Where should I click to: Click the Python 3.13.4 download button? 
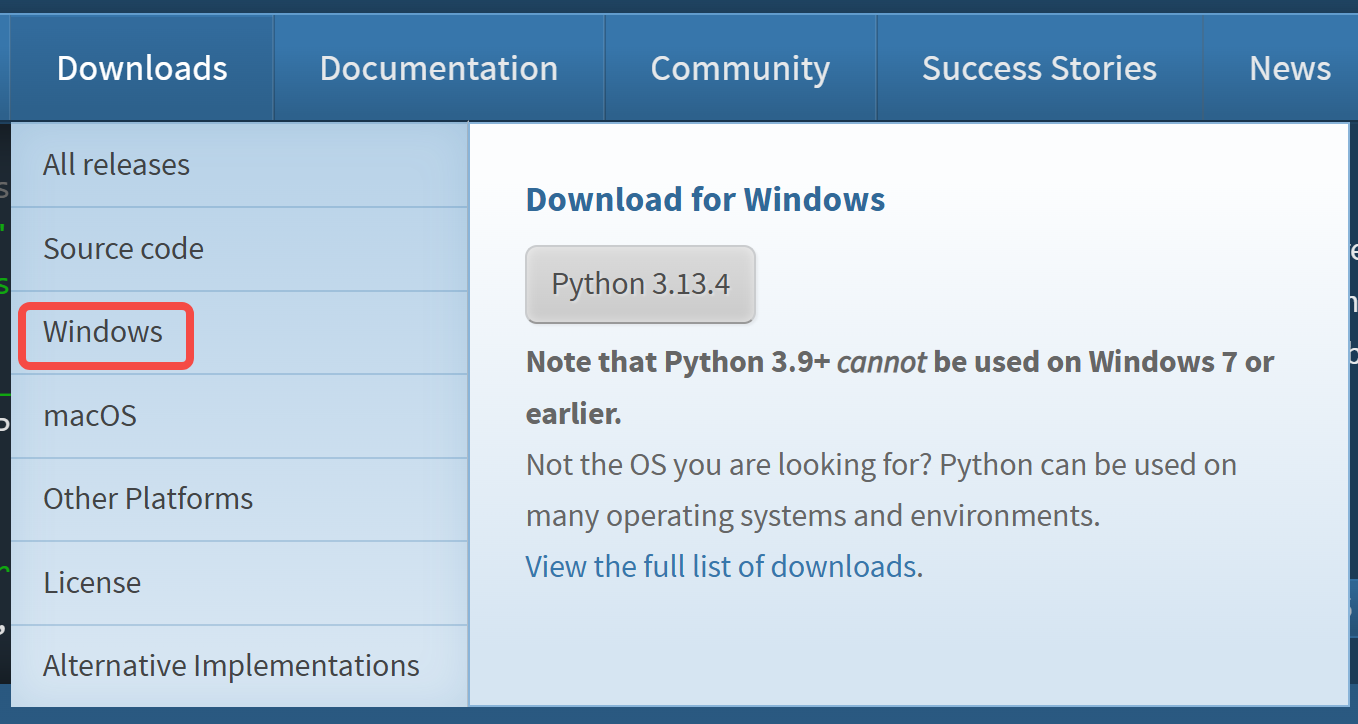click(640, 284)
